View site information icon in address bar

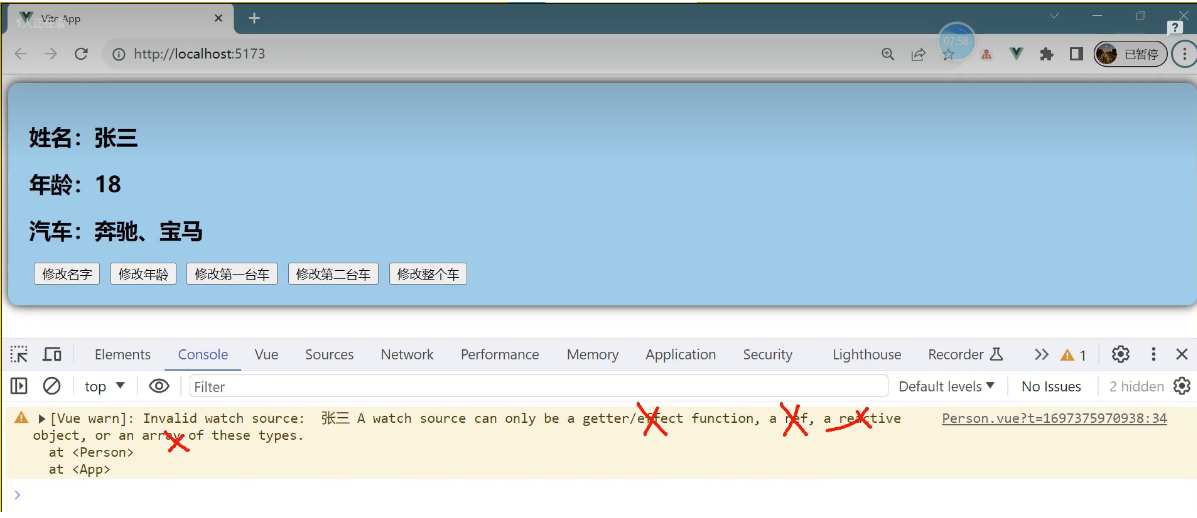click(118, 54)
